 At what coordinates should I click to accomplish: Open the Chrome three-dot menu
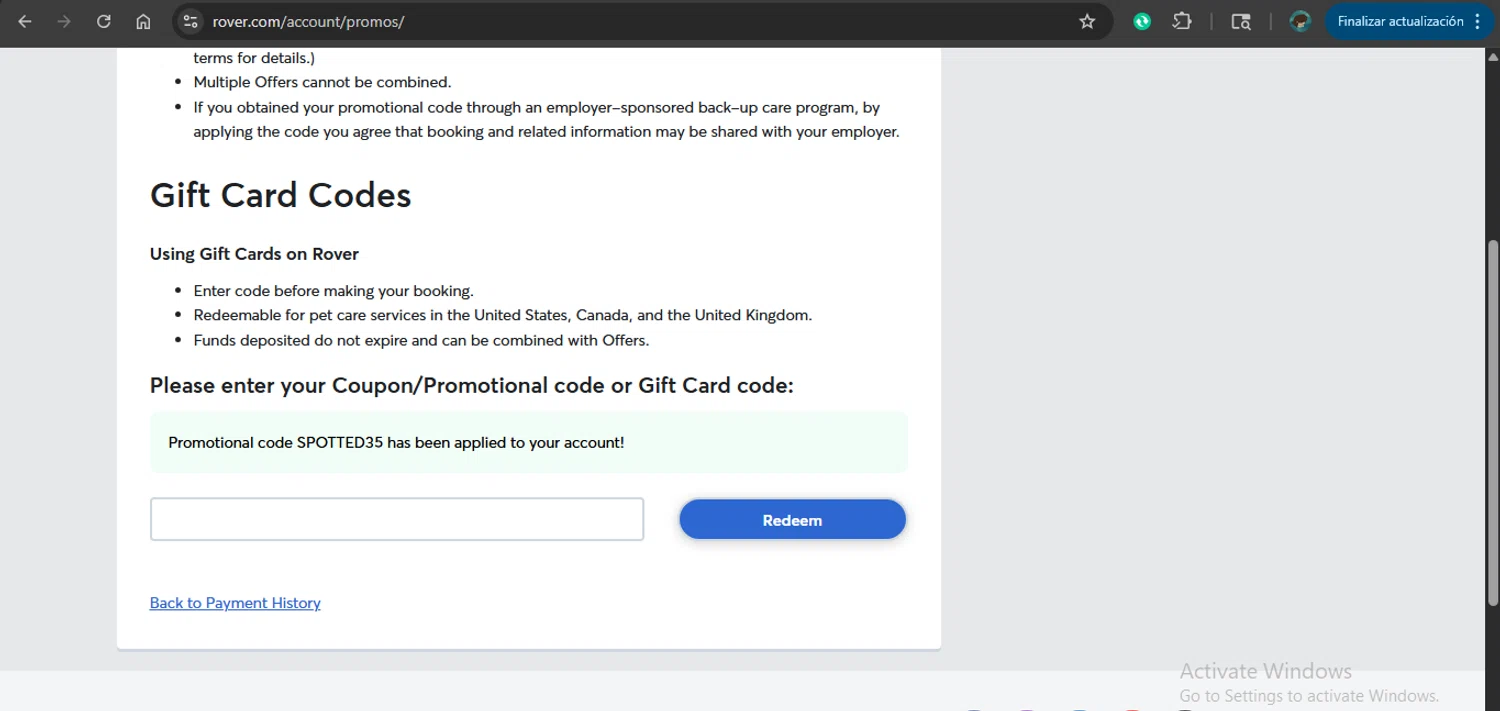pyautogui.click(x=1478, y=21)
